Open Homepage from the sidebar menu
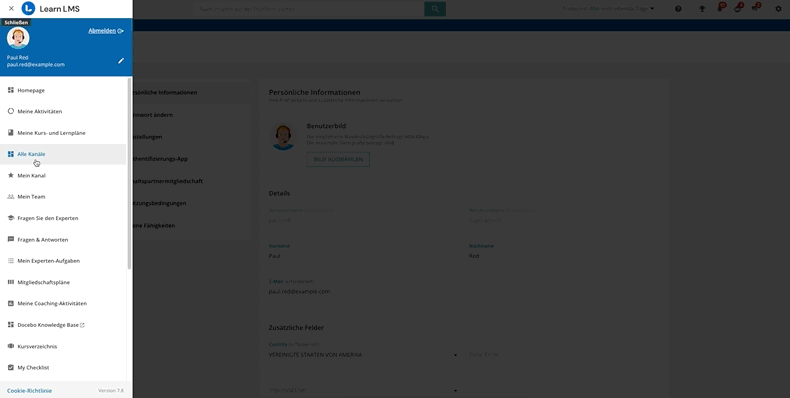Viewport: 790px width, 398px height. click(63, 90)
